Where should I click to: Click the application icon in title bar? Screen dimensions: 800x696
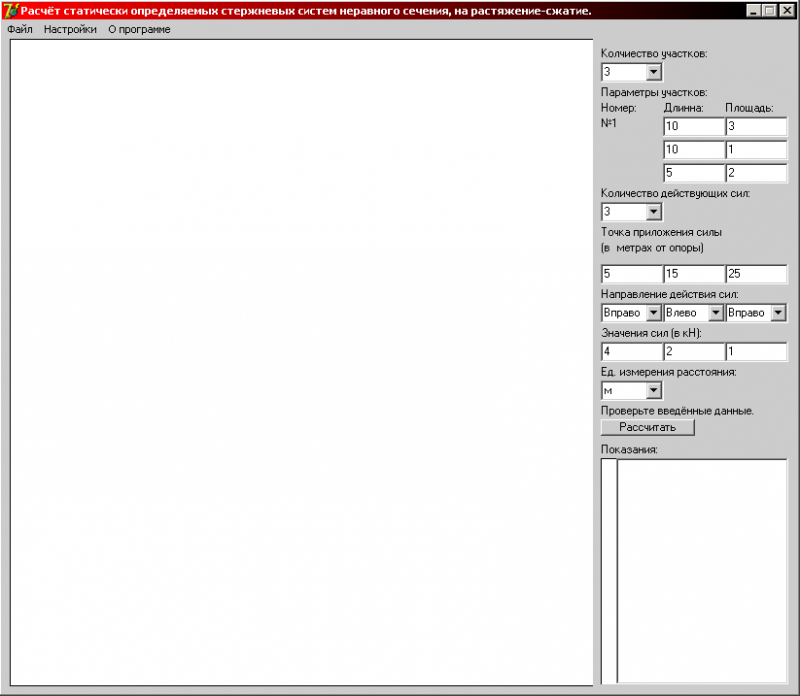(10, 11)
